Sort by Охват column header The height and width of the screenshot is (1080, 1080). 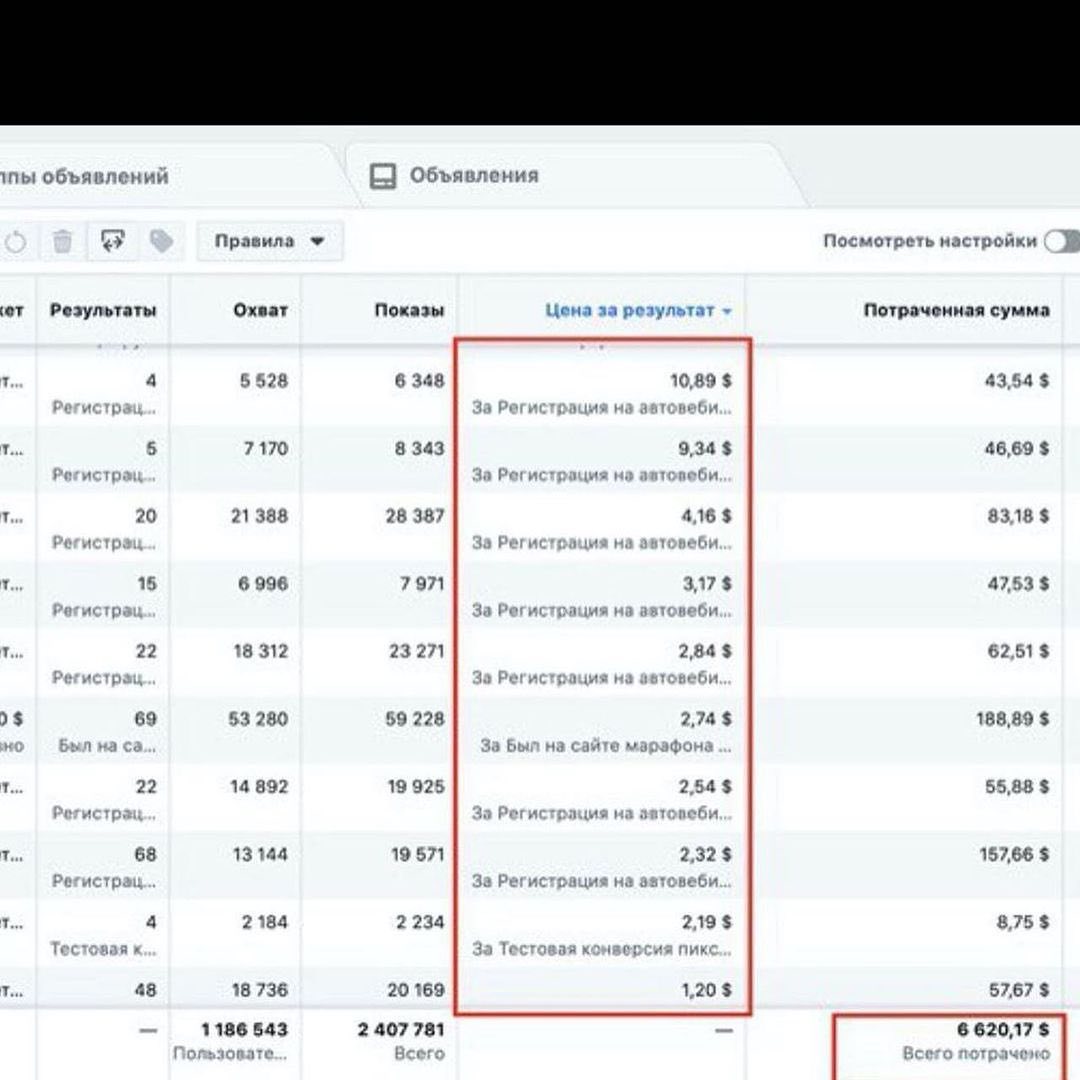tap(260, 310)
